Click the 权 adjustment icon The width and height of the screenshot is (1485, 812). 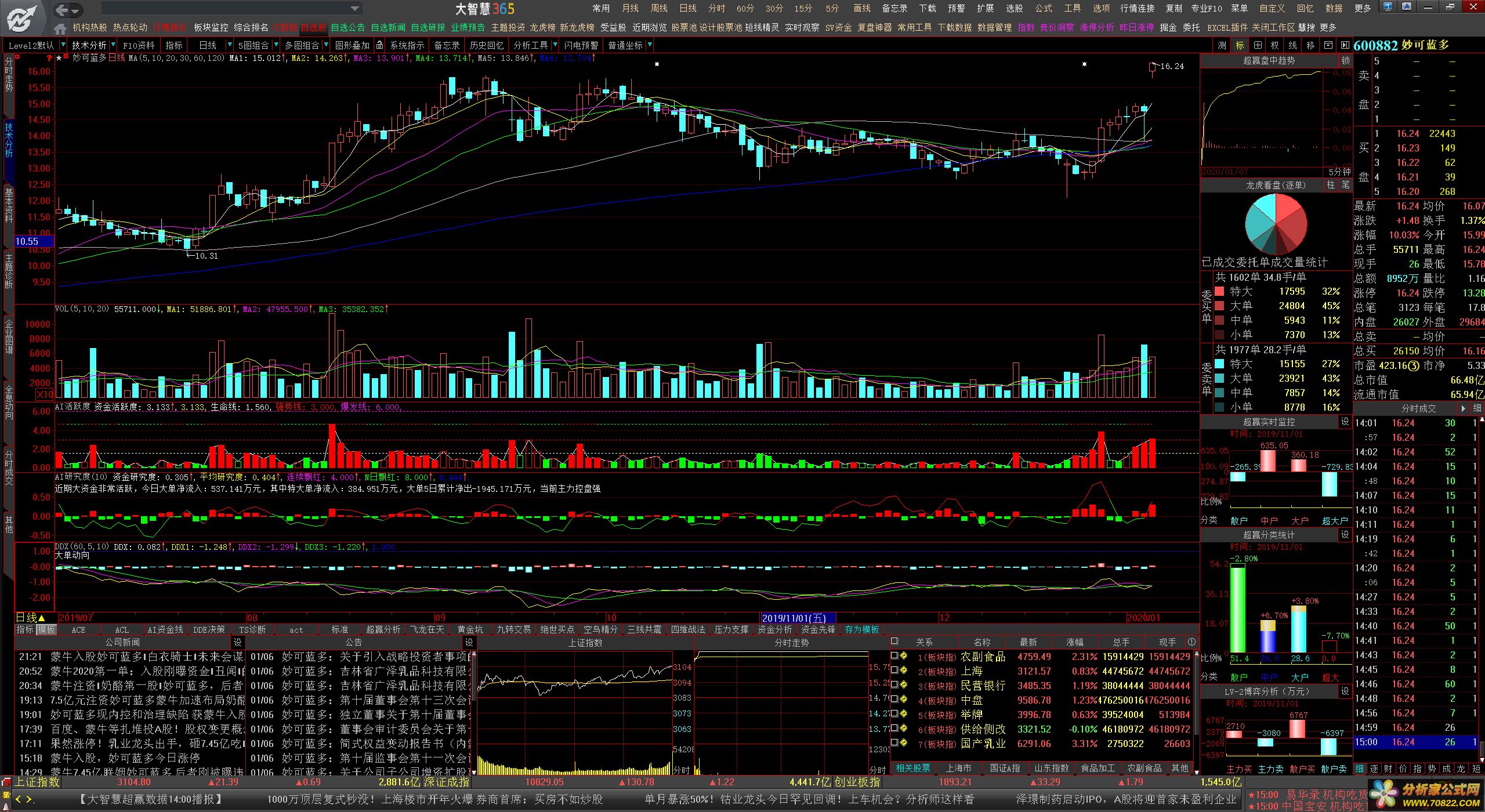(1275, 45)
